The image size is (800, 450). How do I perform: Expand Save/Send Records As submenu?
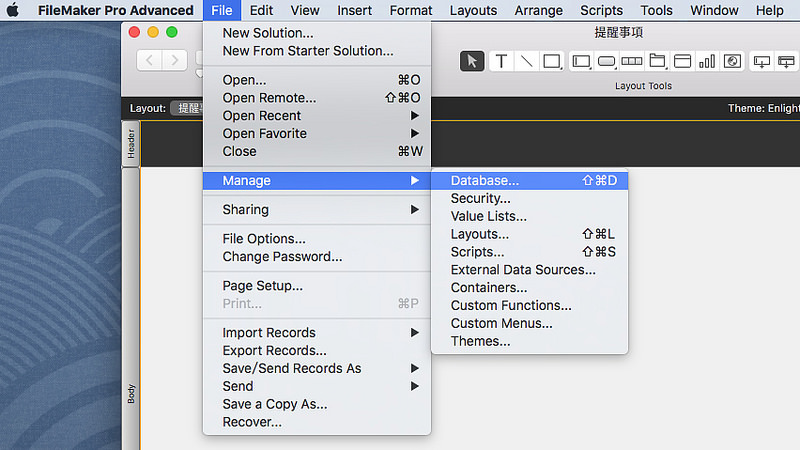pyautogui.click(x=317, y=368)
